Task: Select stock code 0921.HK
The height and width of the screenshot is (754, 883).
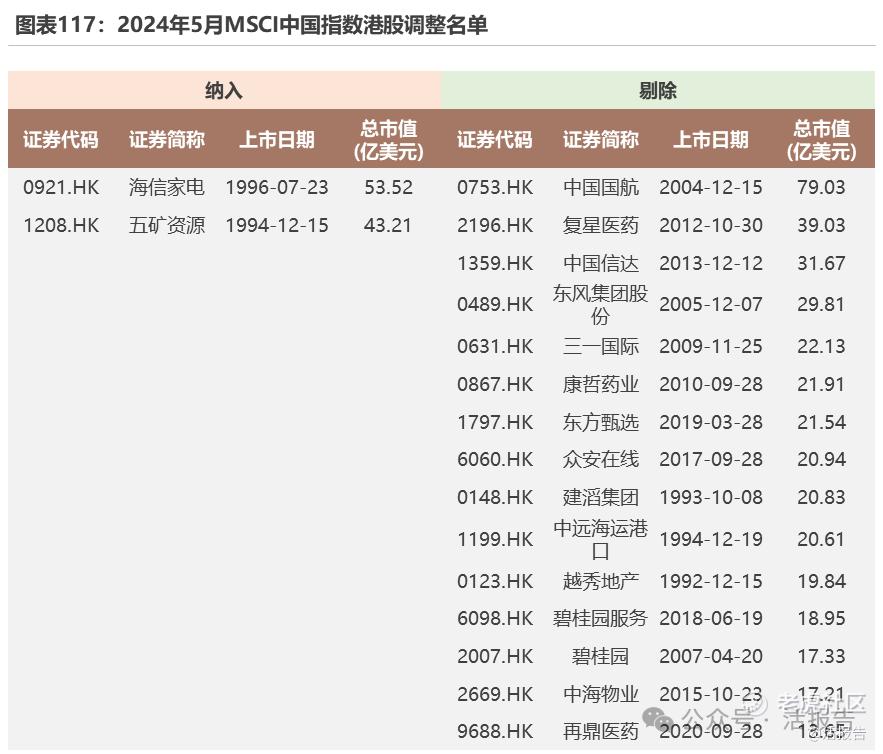Action: coord(61,187)
